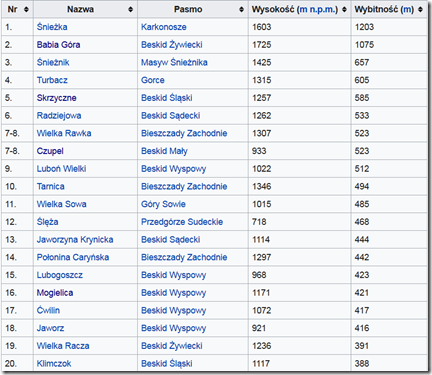Open the Czupel link
The image size is (432, 375).
[x=50, y=151]
